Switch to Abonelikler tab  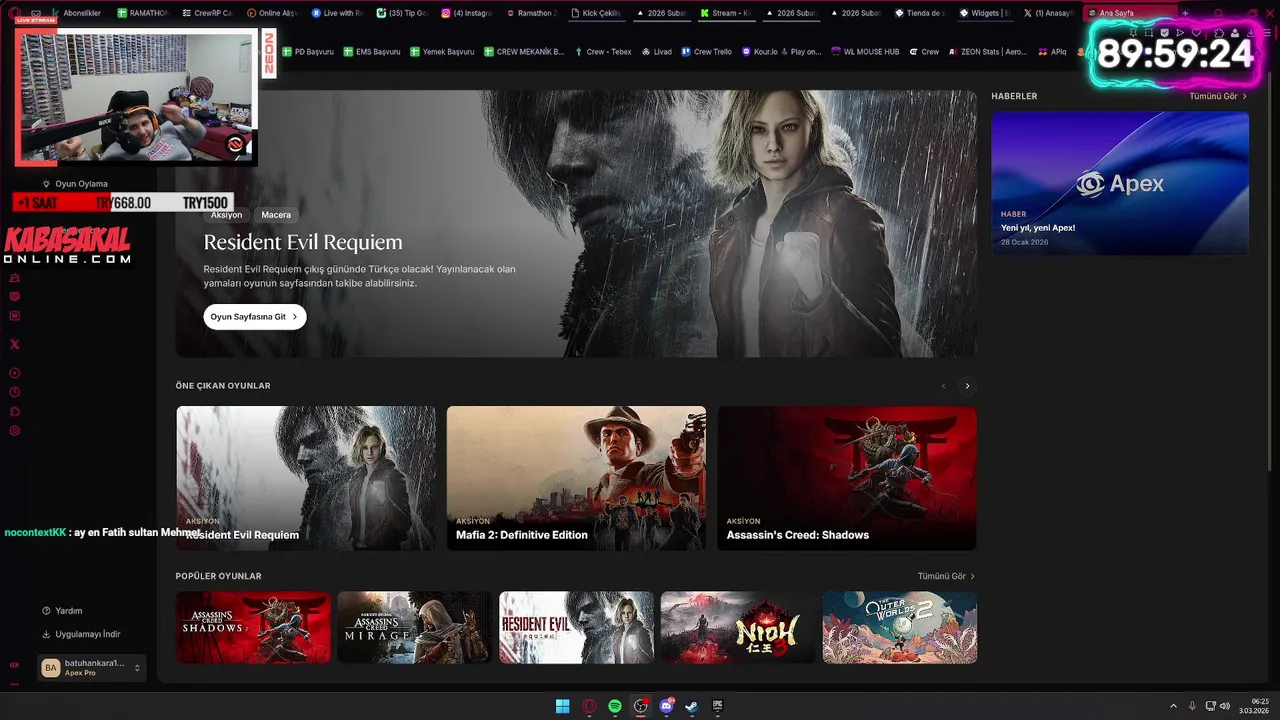tap(75, 13)
